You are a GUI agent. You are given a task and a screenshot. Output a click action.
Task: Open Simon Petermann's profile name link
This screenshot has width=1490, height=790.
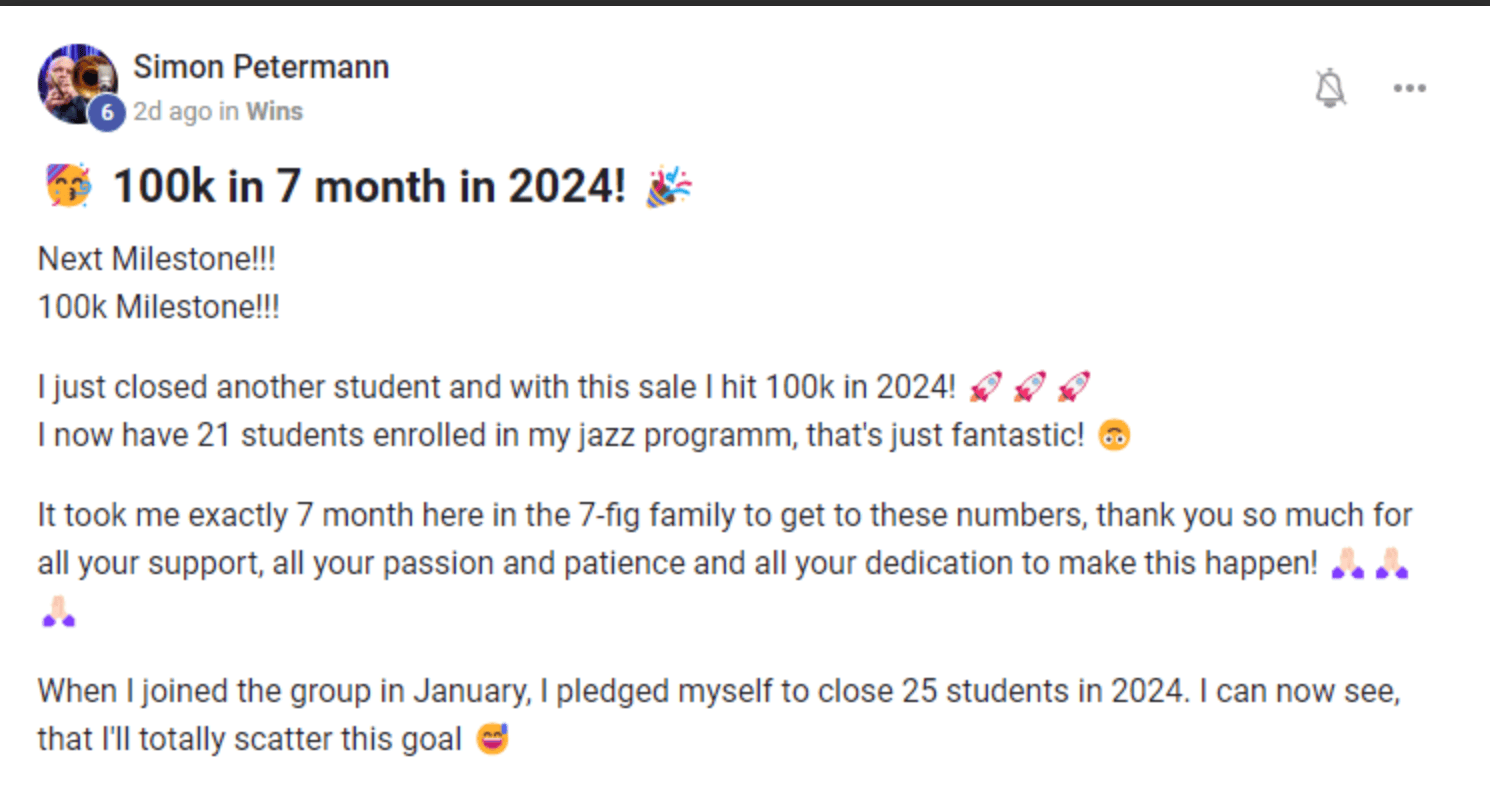click(261, 67)
